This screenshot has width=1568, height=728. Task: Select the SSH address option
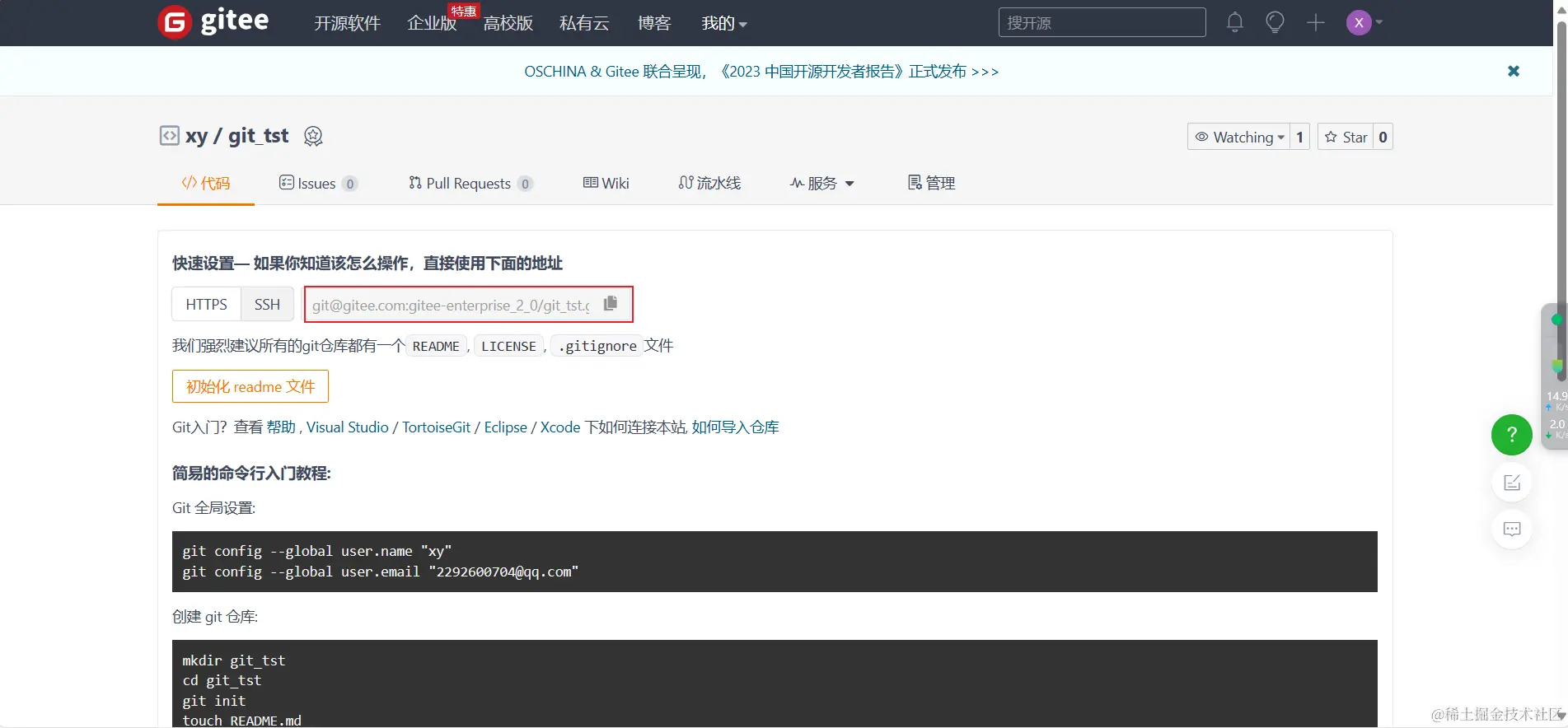click(267, 304)
